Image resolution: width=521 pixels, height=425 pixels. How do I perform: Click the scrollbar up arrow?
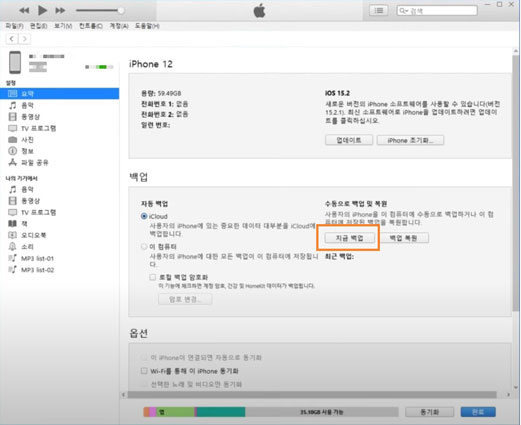516,51
